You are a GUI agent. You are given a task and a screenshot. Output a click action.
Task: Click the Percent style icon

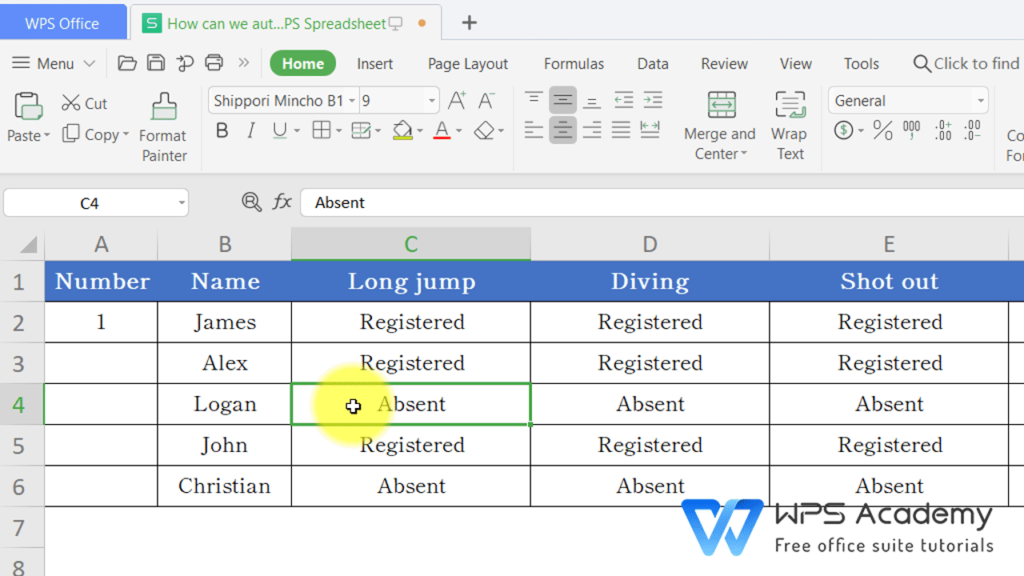pyautogui.click(x=882, y=130)
